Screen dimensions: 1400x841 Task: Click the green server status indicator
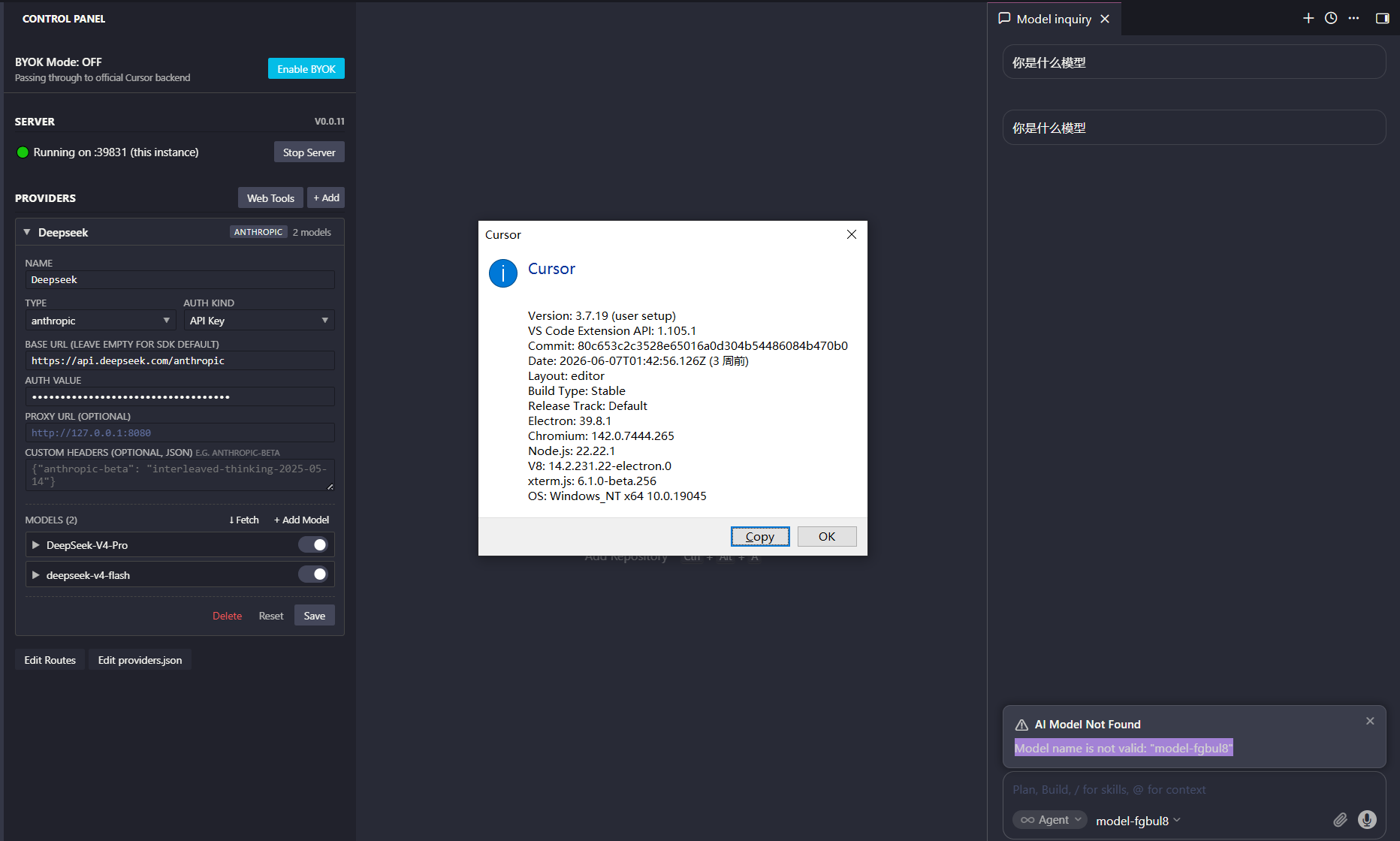click(23, 152)
